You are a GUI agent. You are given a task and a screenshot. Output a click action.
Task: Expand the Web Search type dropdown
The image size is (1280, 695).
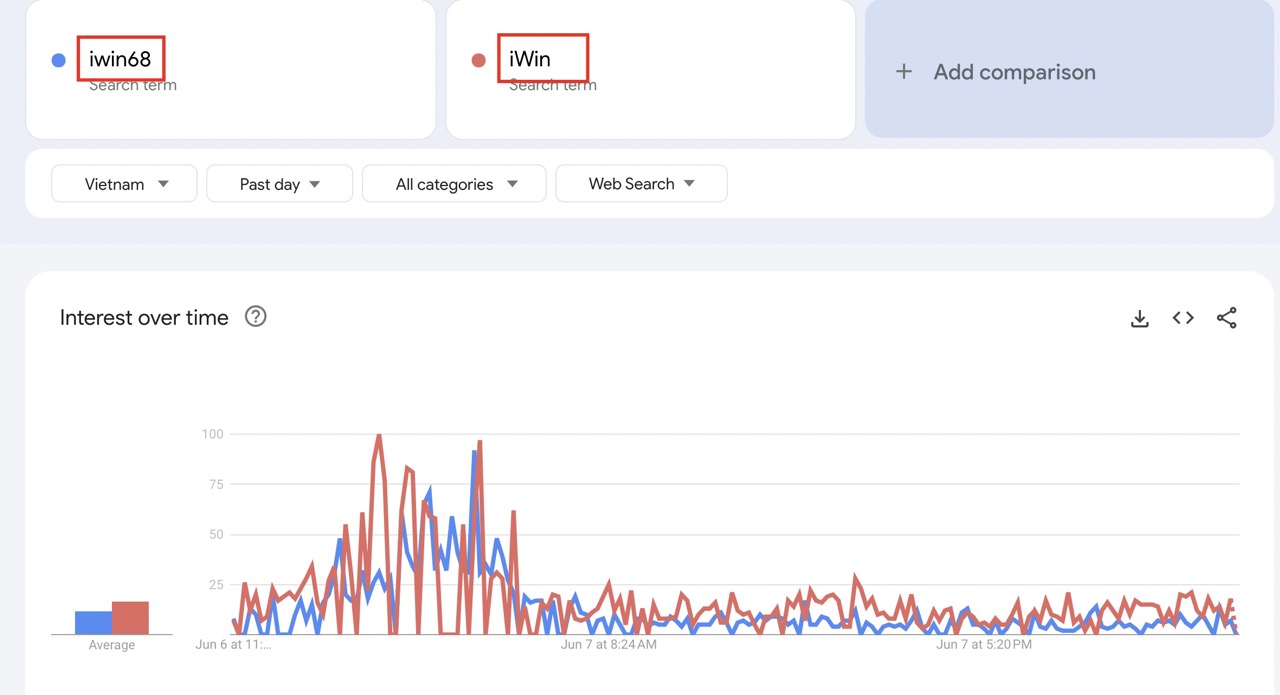[641, 184]
